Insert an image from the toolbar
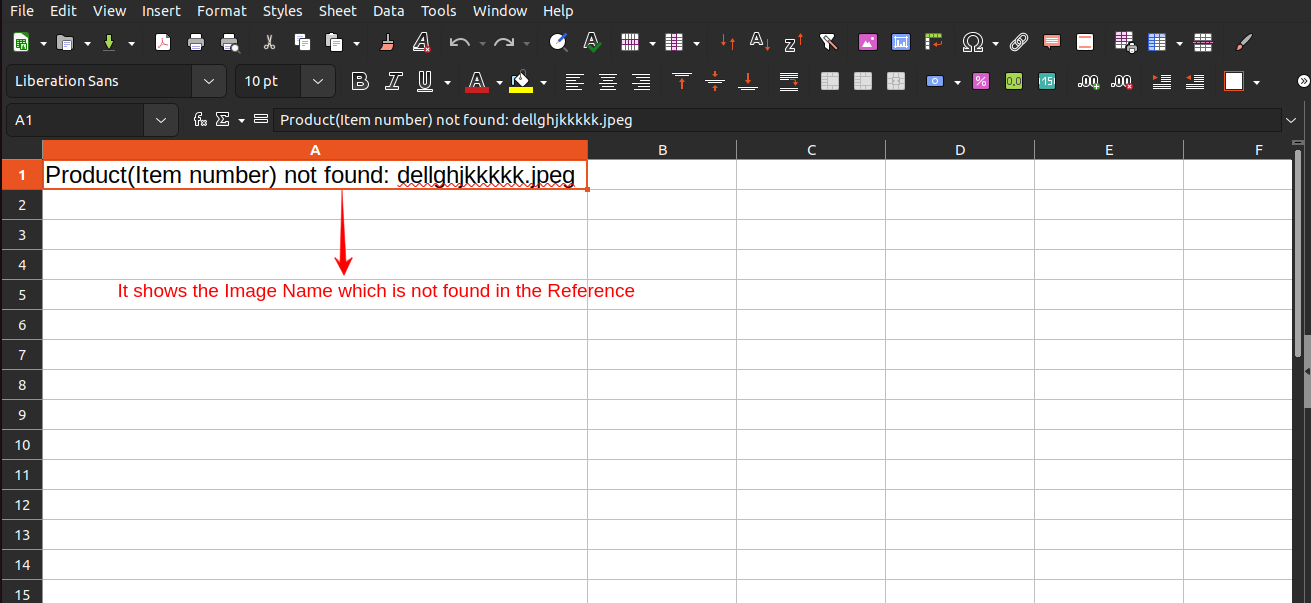The image size is (1311, 603). [867, 41]
